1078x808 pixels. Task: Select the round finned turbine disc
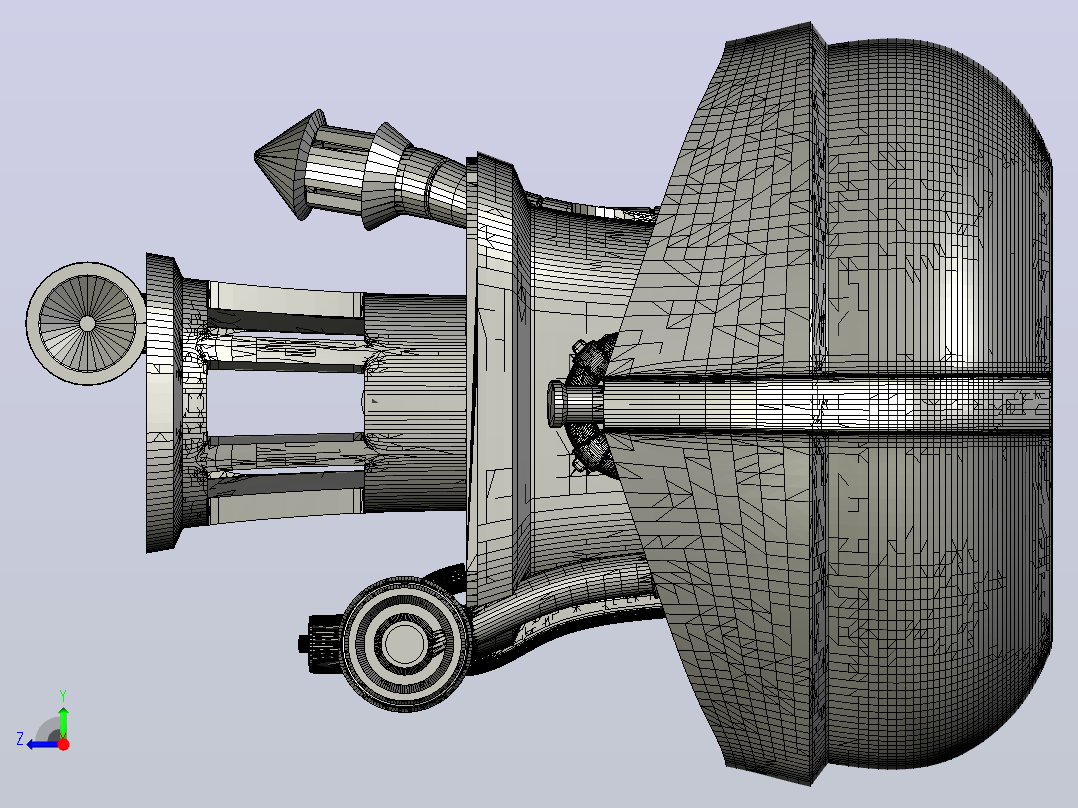(x=87, y=323)
